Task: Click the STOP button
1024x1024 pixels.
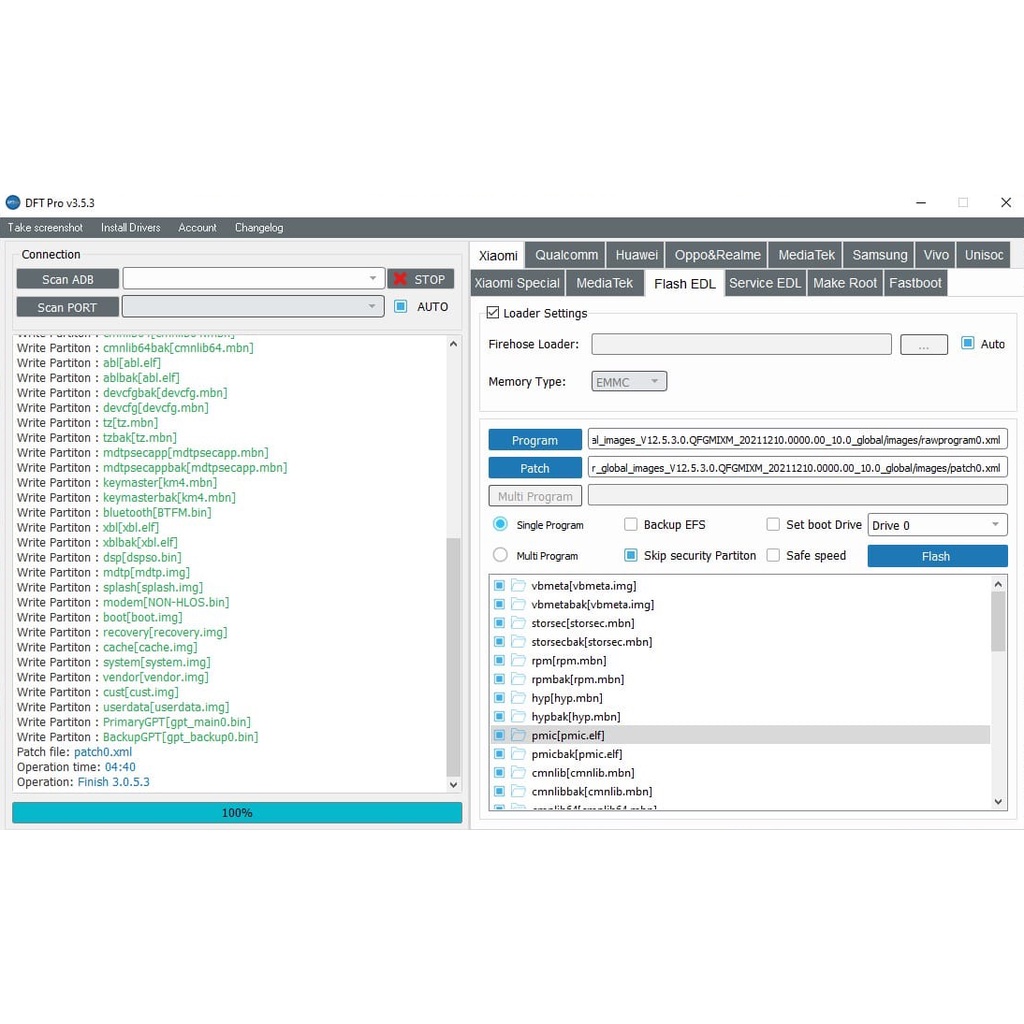Action: (x=421, y=279)
